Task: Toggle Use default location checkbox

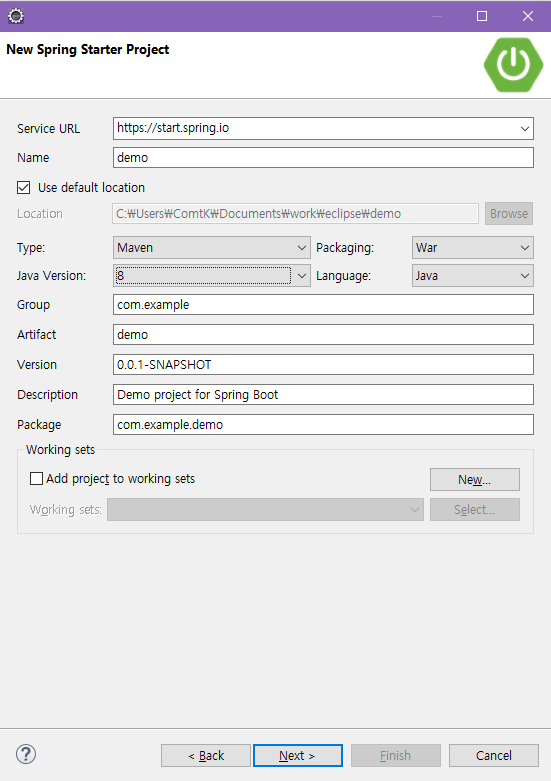Action: (x=23, y=187)
